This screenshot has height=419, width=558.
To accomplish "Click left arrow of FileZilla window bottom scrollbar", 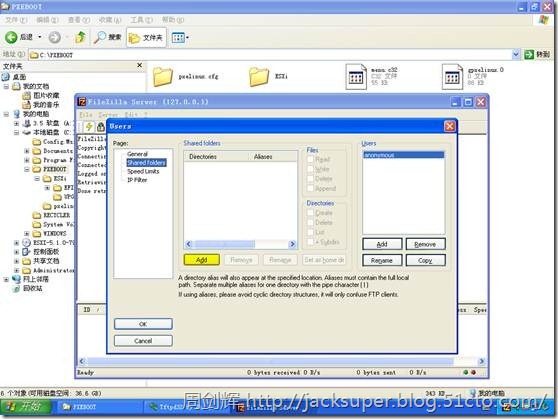I will pos(82,361).
